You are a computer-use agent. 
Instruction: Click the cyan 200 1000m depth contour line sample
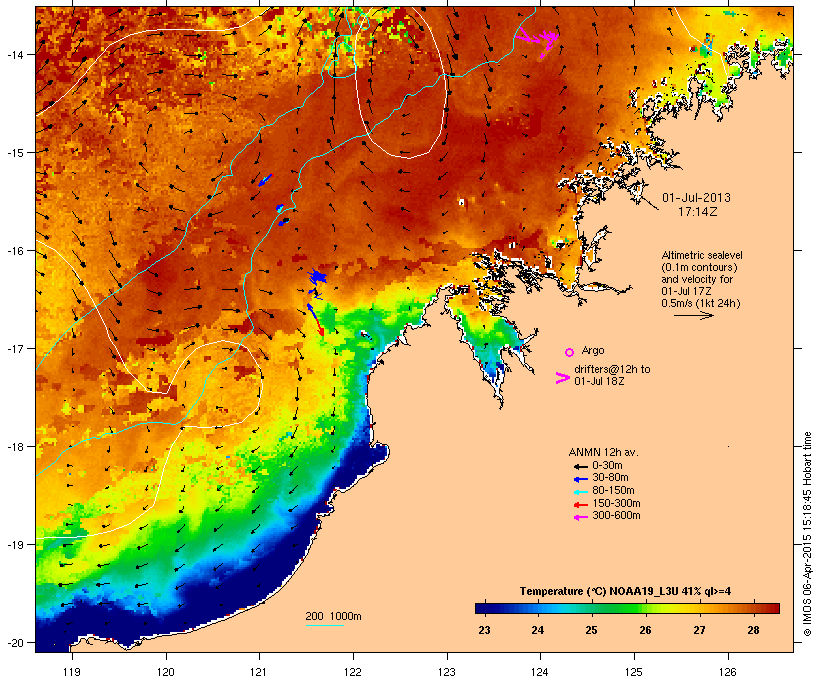tap(325, 625)
